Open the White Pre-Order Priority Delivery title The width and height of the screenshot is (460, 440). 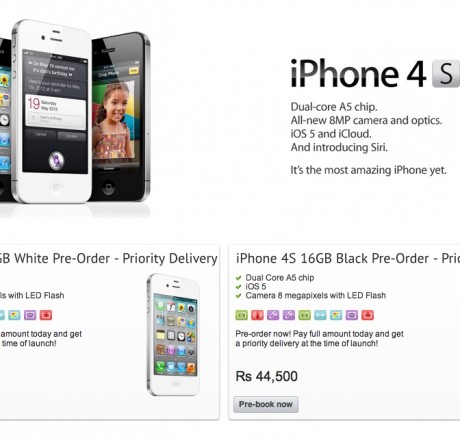(x=109, y=259)
